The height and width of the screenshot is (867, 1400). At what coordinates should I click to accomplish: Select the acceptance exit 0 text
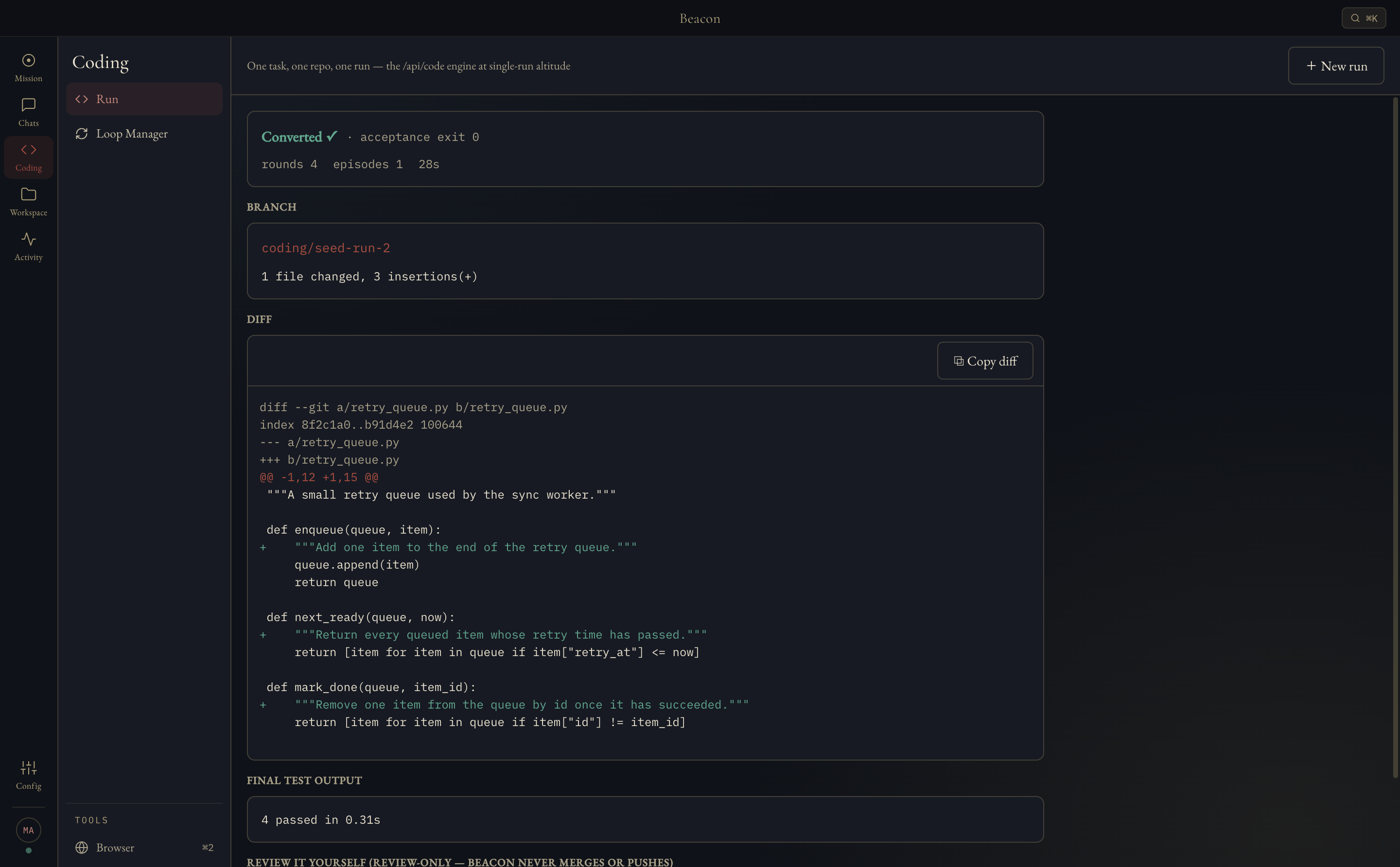(419, 137)
